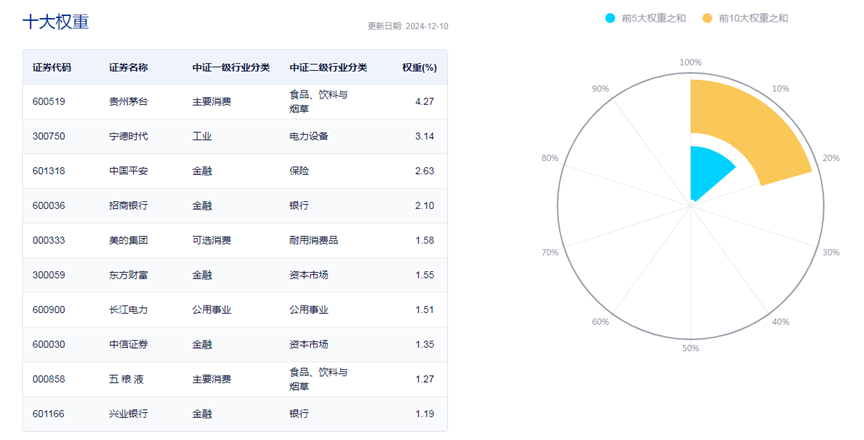The height and width of the screenshot is (440, 864).
Task: Click weight value 4.27
Action: coord(424,101)
